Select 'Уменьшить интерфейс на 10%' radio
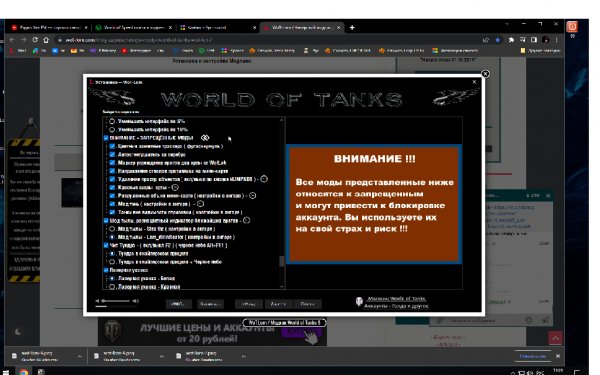The height and width of the screenshot is (375, 600). [112, 130]
